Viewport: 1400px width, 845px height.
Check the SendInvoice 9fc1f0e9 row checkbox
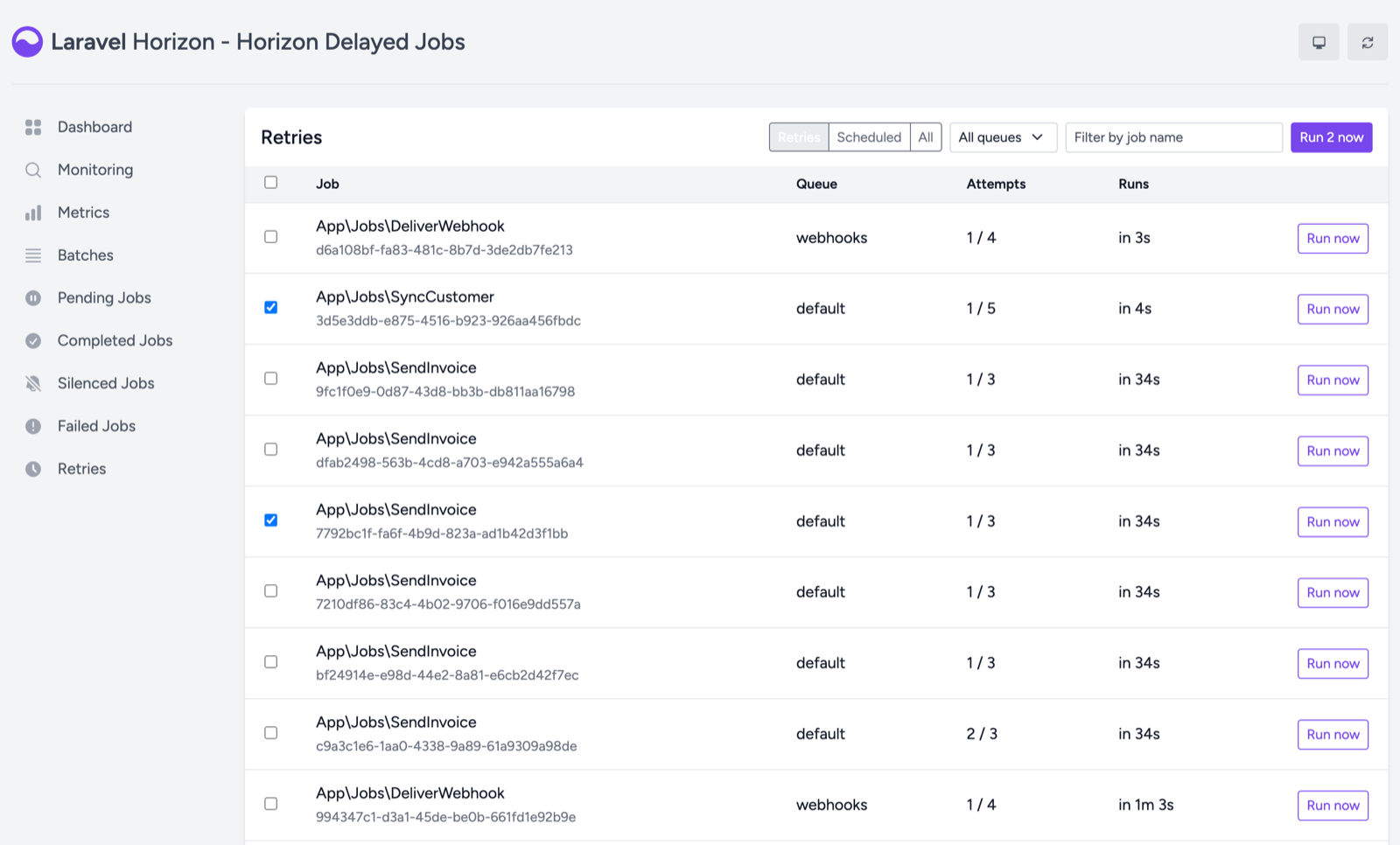[x=271, y=379]
